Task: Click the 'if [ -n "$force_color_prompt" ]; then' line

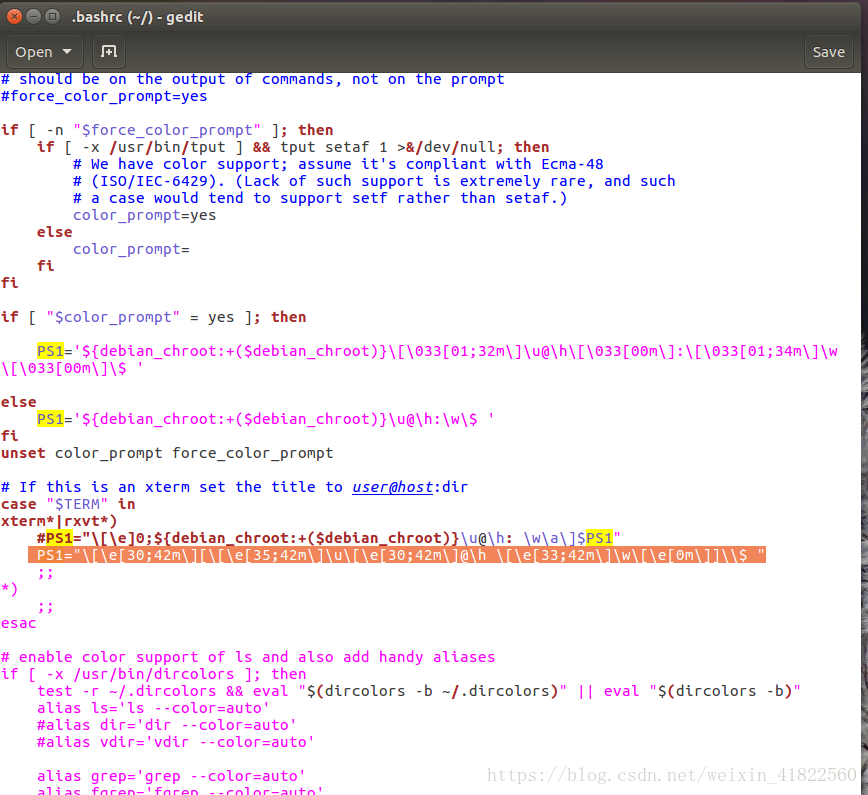Action: (x=167, y=130)
